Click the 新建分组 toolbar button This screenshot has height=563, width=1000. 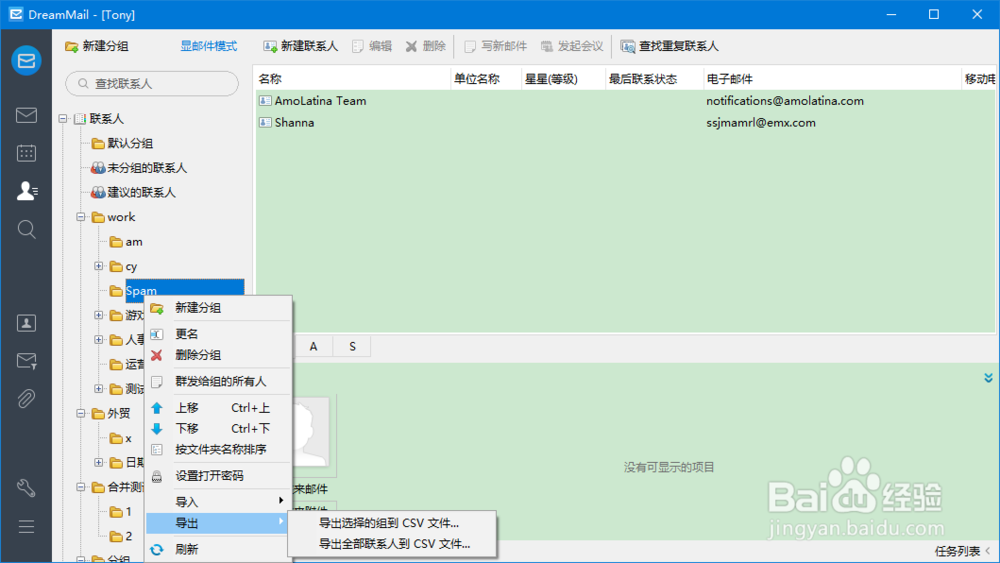(x=97, y=46)
